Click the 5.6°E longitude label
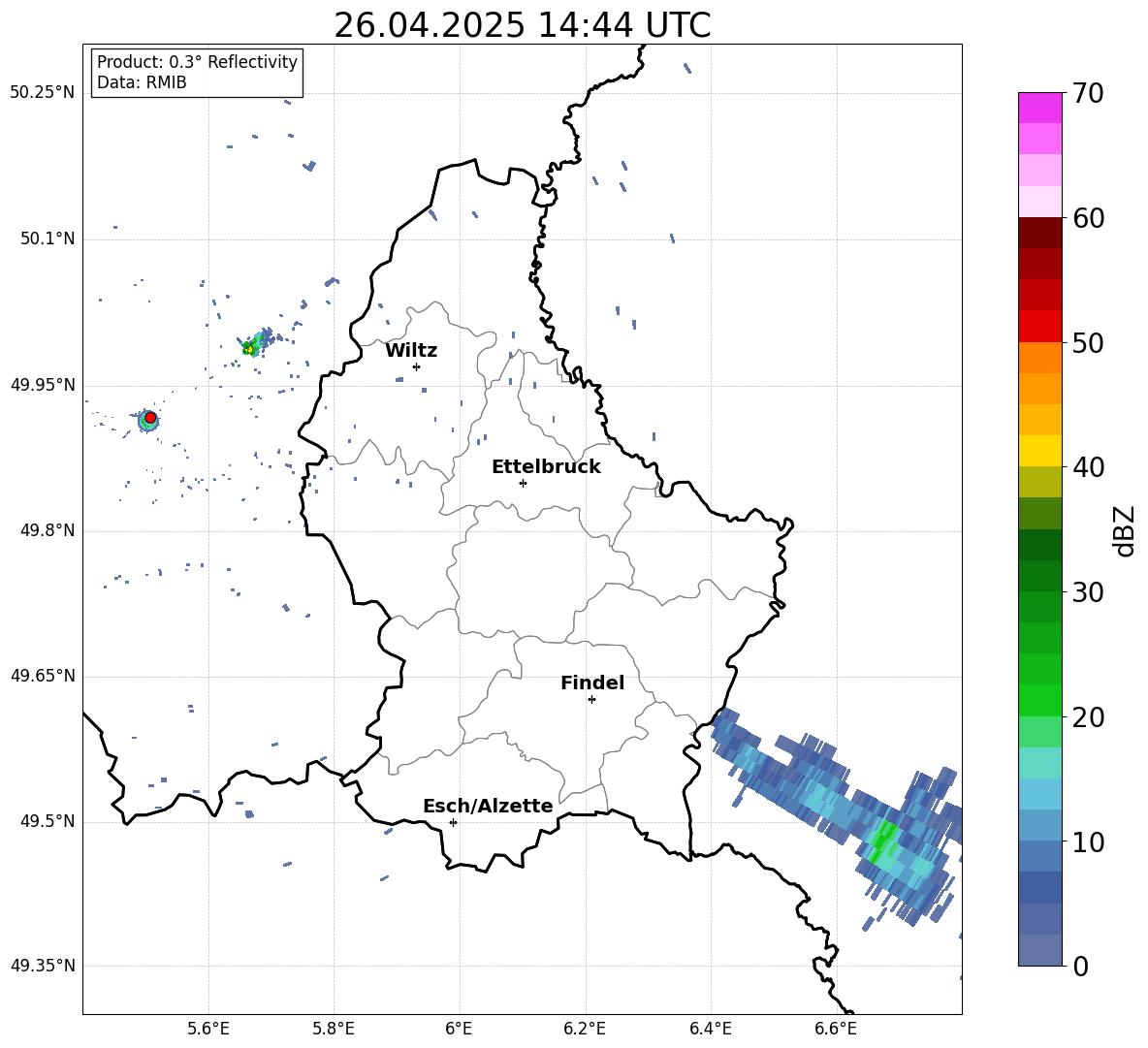 [x=208, y=1029]
